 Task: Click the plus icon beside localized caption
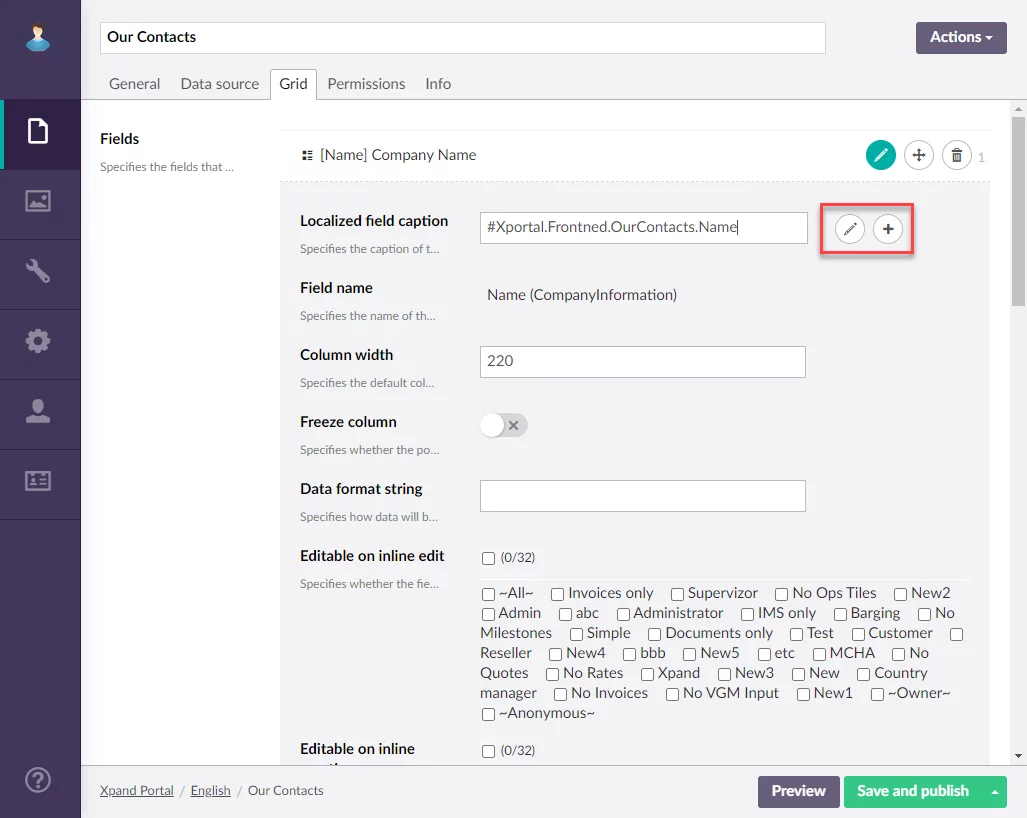(x=887, y=229)
